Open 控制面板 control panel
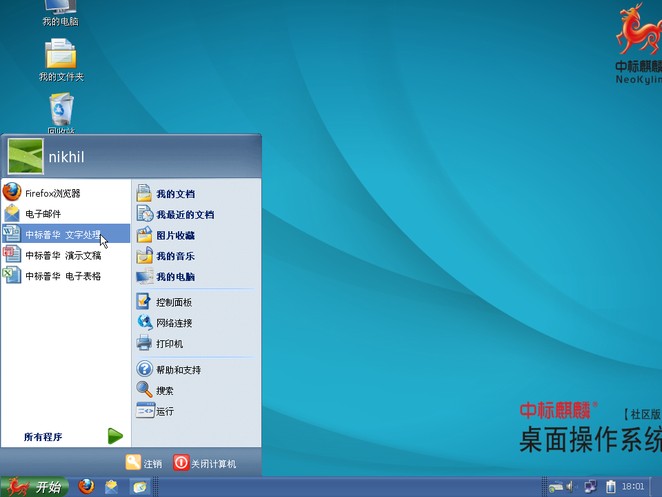The image size is (662, 497). point(173,302)
